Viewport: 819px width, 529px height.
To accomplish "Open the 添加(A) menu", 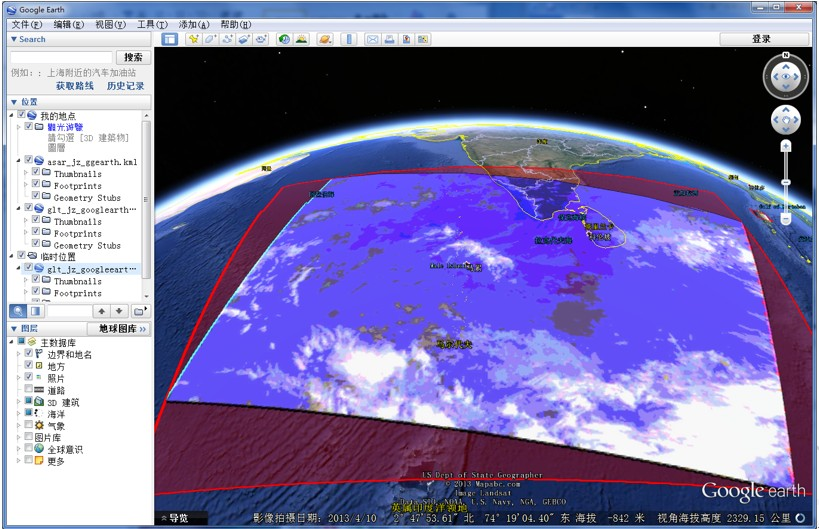I will (x=194, y=25).
